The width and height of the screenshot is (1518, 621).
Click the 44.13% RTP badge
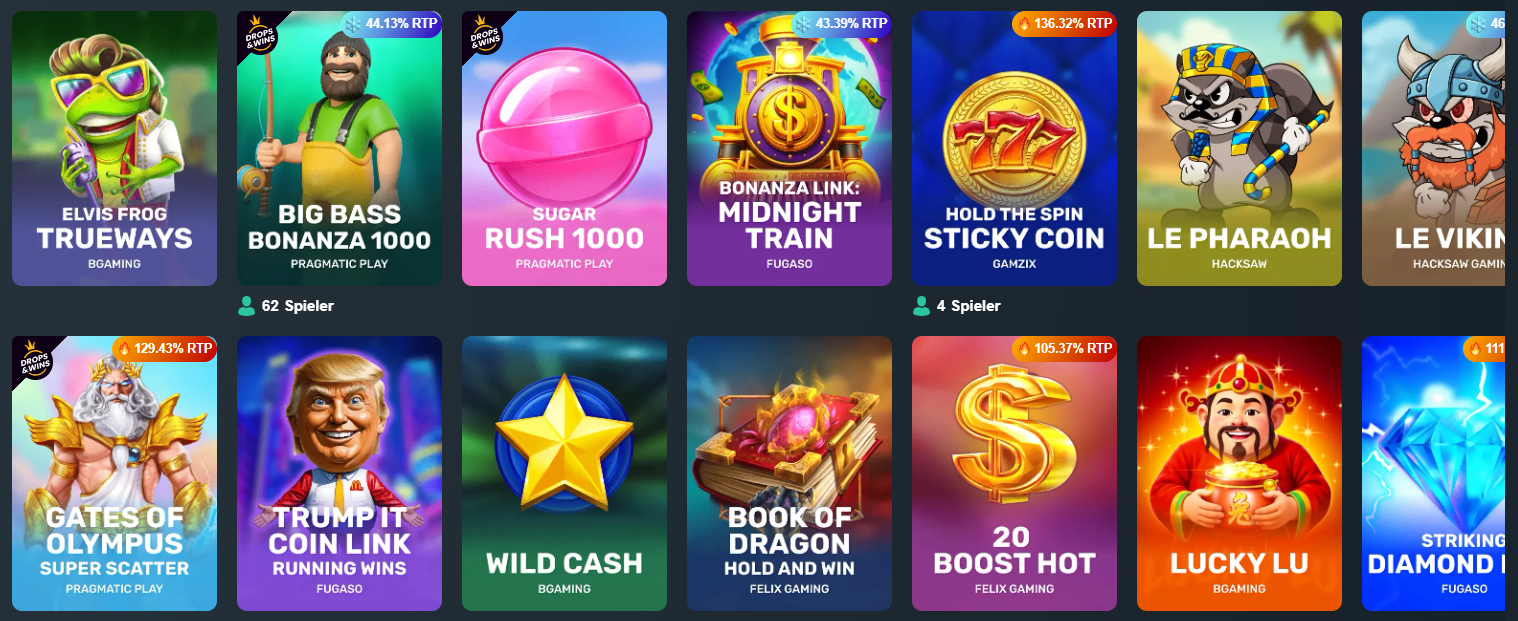(391, 24)
